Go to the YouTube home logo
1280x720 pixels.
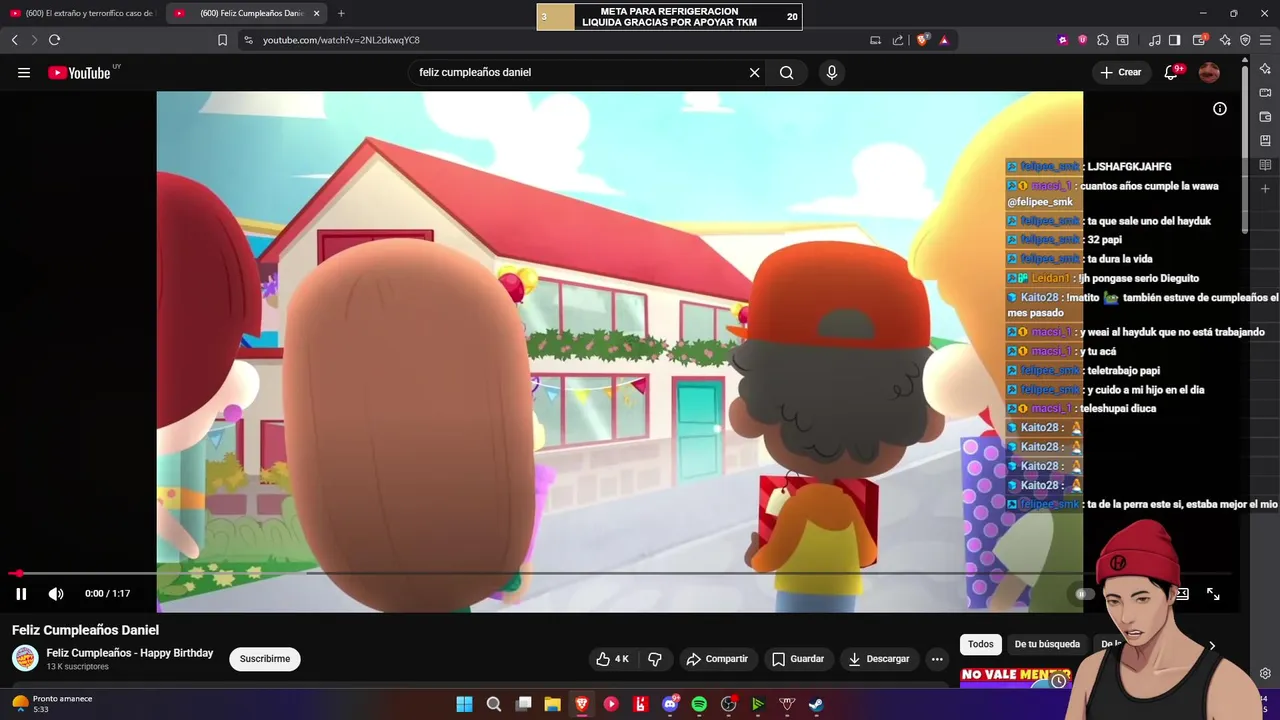80,72
